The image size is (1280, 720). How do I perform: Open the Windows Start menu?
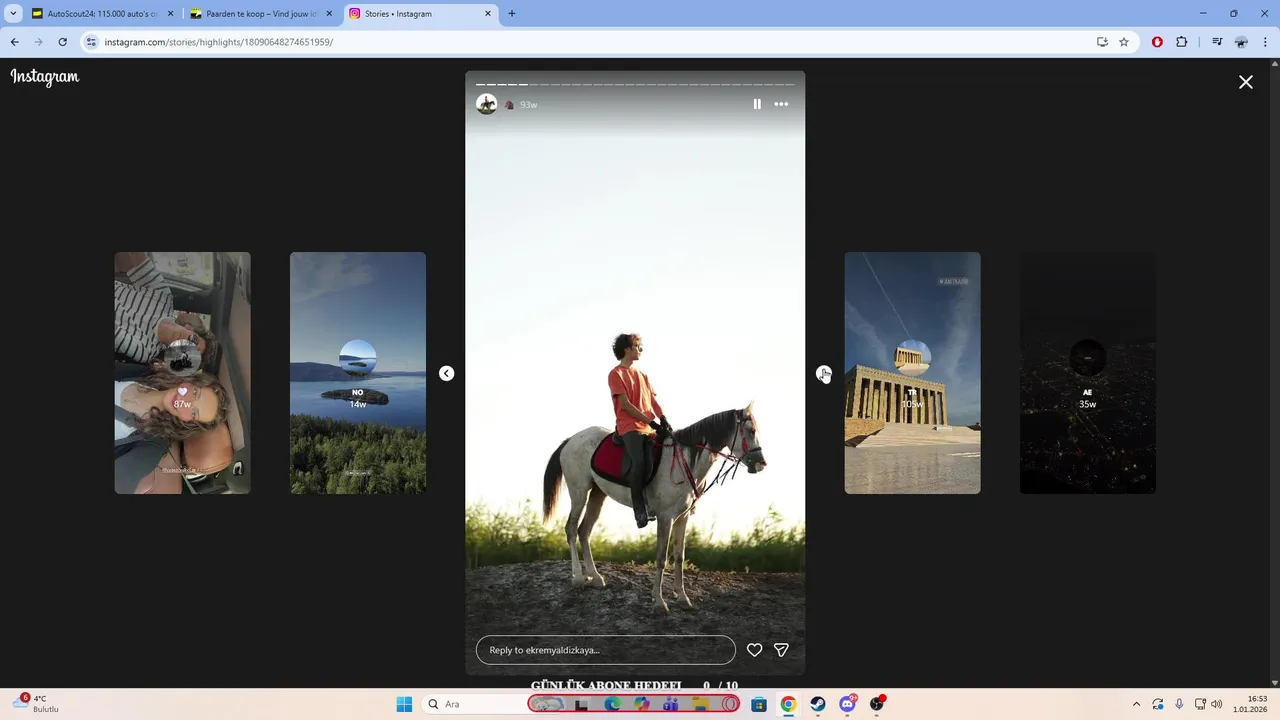tap(404, 704)
